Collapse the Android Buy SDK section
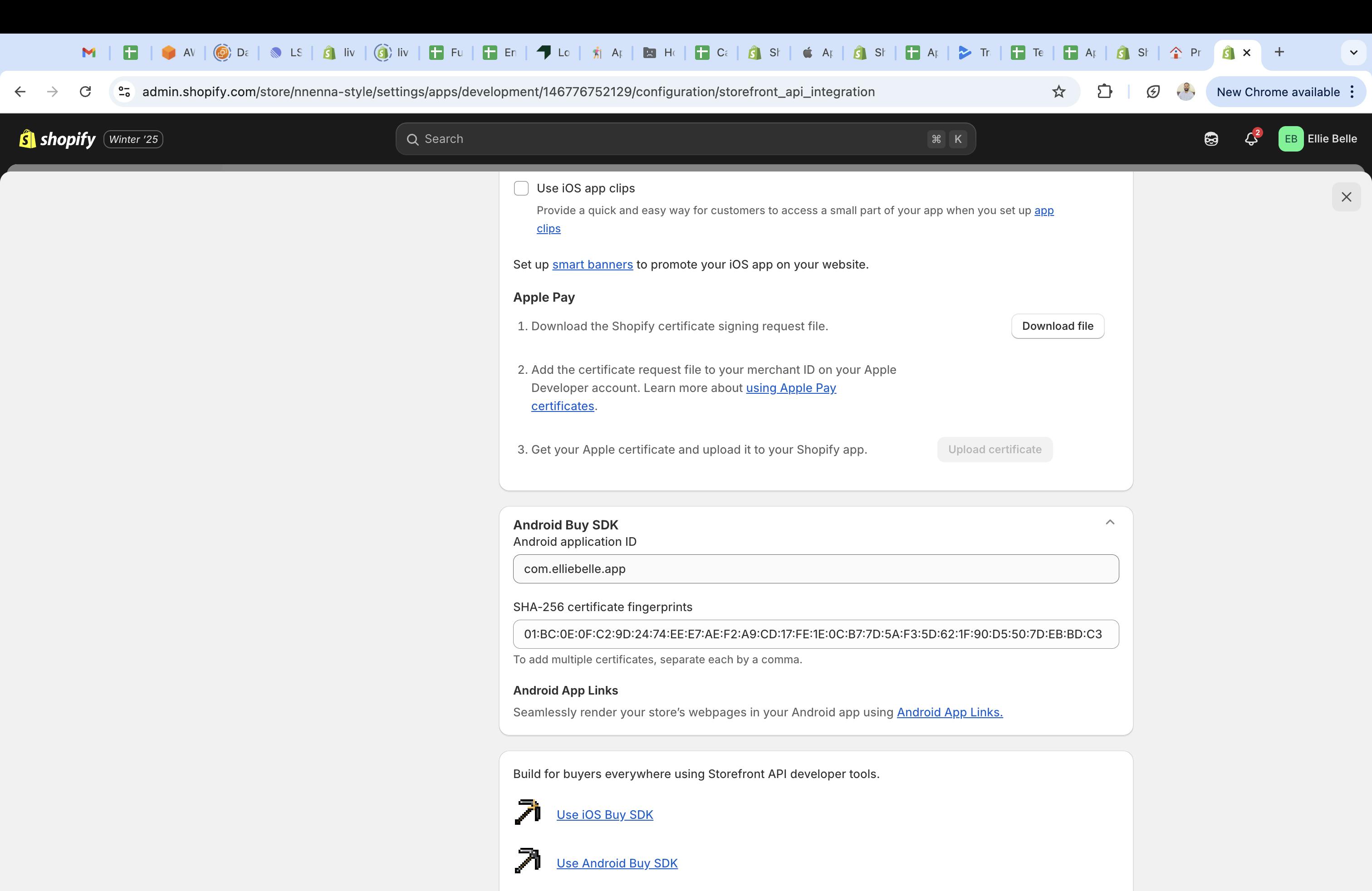1372x891 pixels. pyautogui.click(x=1110, y=522)
